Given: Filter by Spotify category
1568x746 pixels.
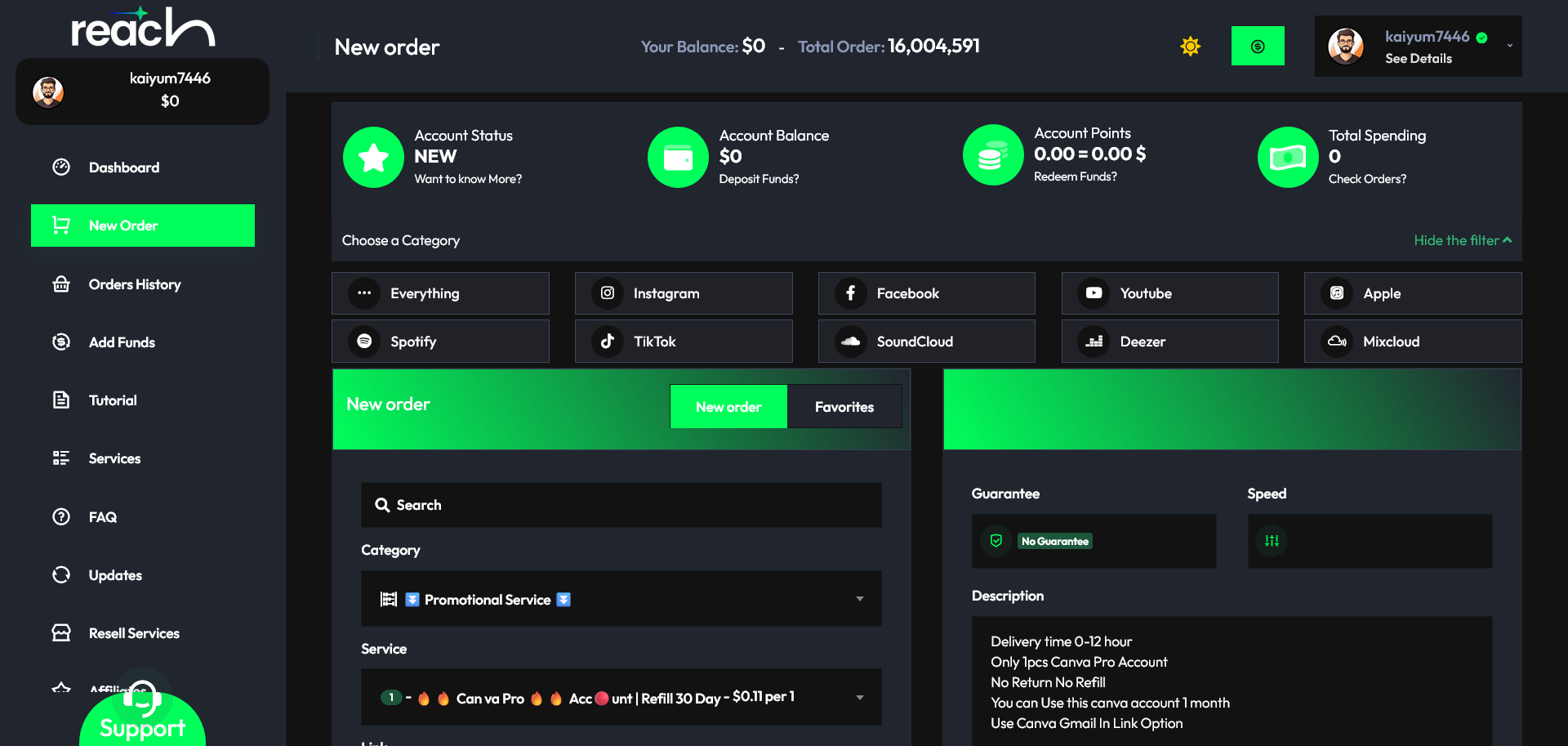Looking at the screenshot, I should coord(440,342).
